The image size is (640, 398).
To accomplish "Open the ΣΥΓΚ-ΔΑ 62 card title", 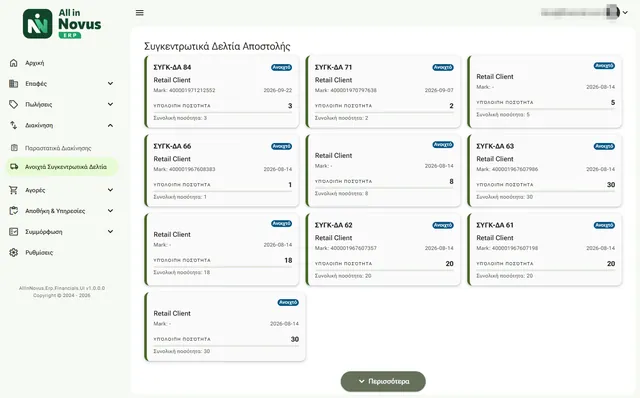I will [333, 225].
